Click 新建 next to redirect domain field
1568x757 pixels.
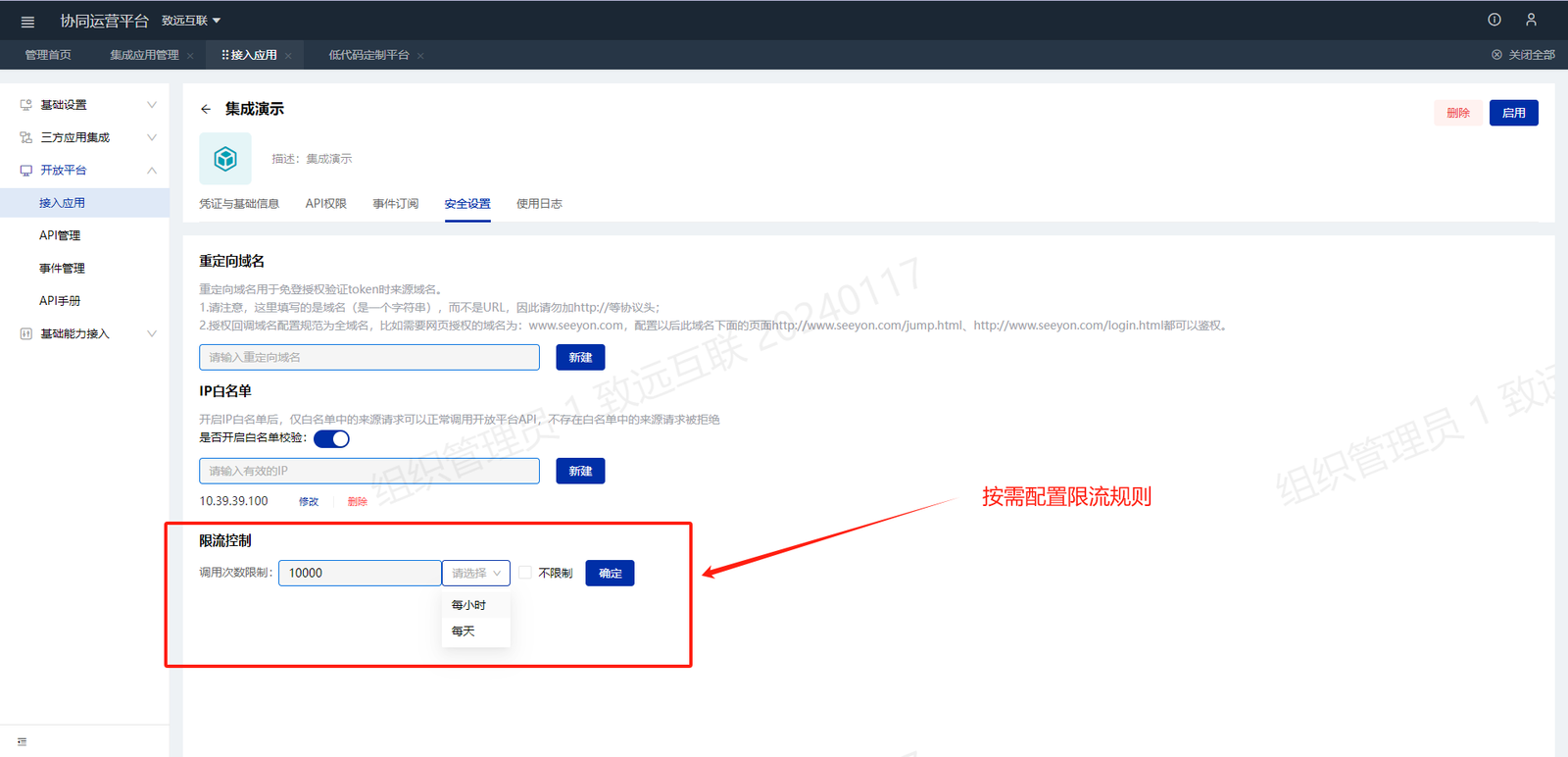580,358
